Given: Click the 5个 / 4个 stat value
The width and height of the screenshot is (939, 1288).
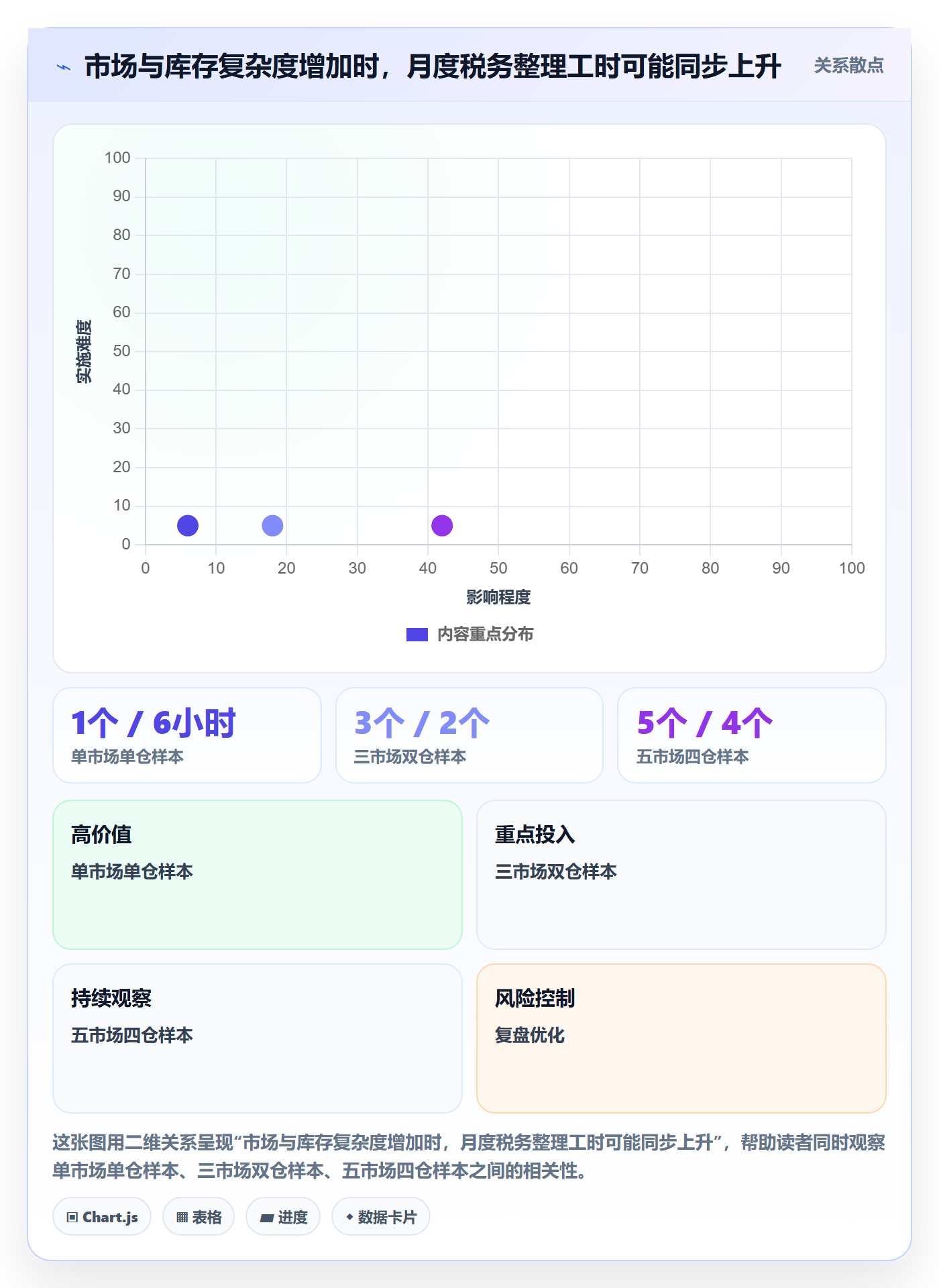Looking at the screenshot, I should (705, 723).
